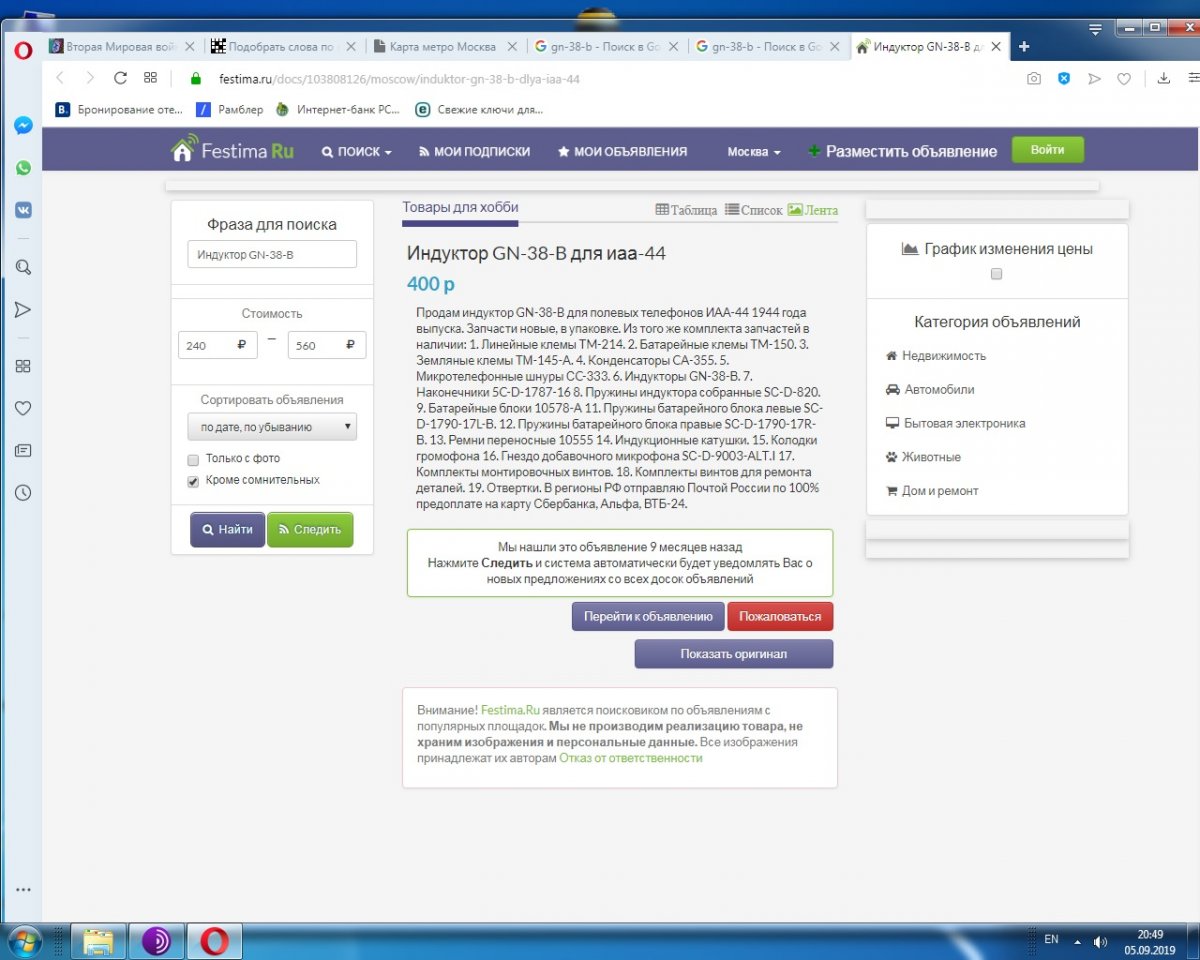Open the Москва city dropdown

click(753, 152)
